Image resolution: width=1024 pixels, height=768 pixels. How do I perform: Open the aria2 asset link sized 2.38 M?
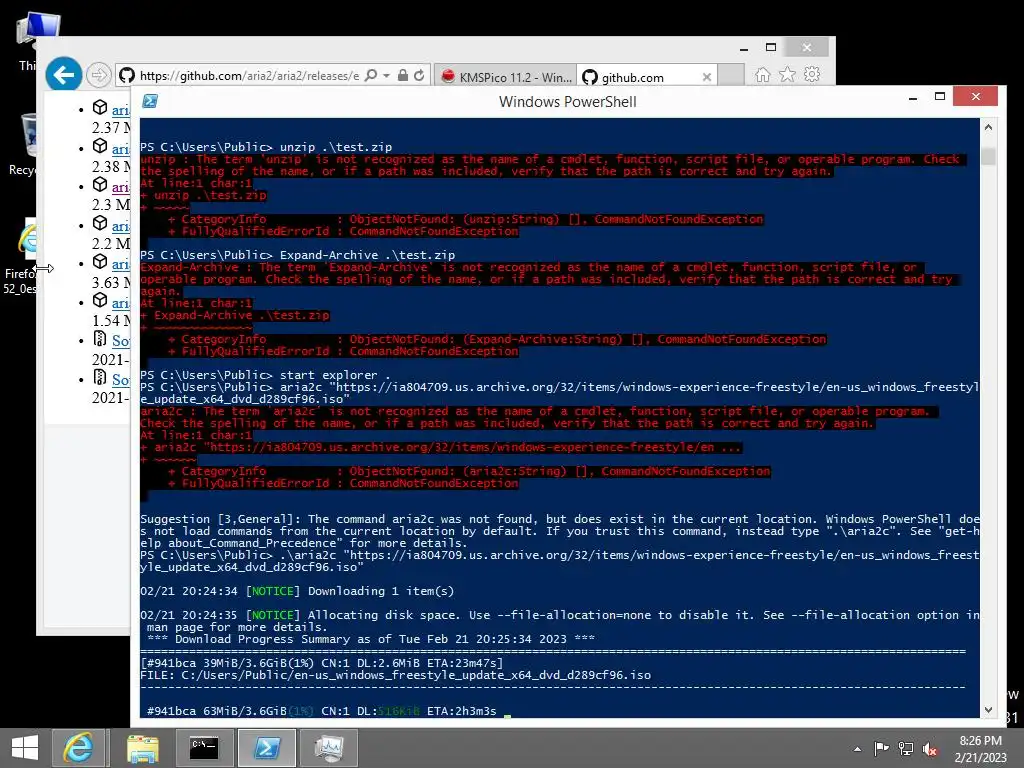tap(121, 150)
